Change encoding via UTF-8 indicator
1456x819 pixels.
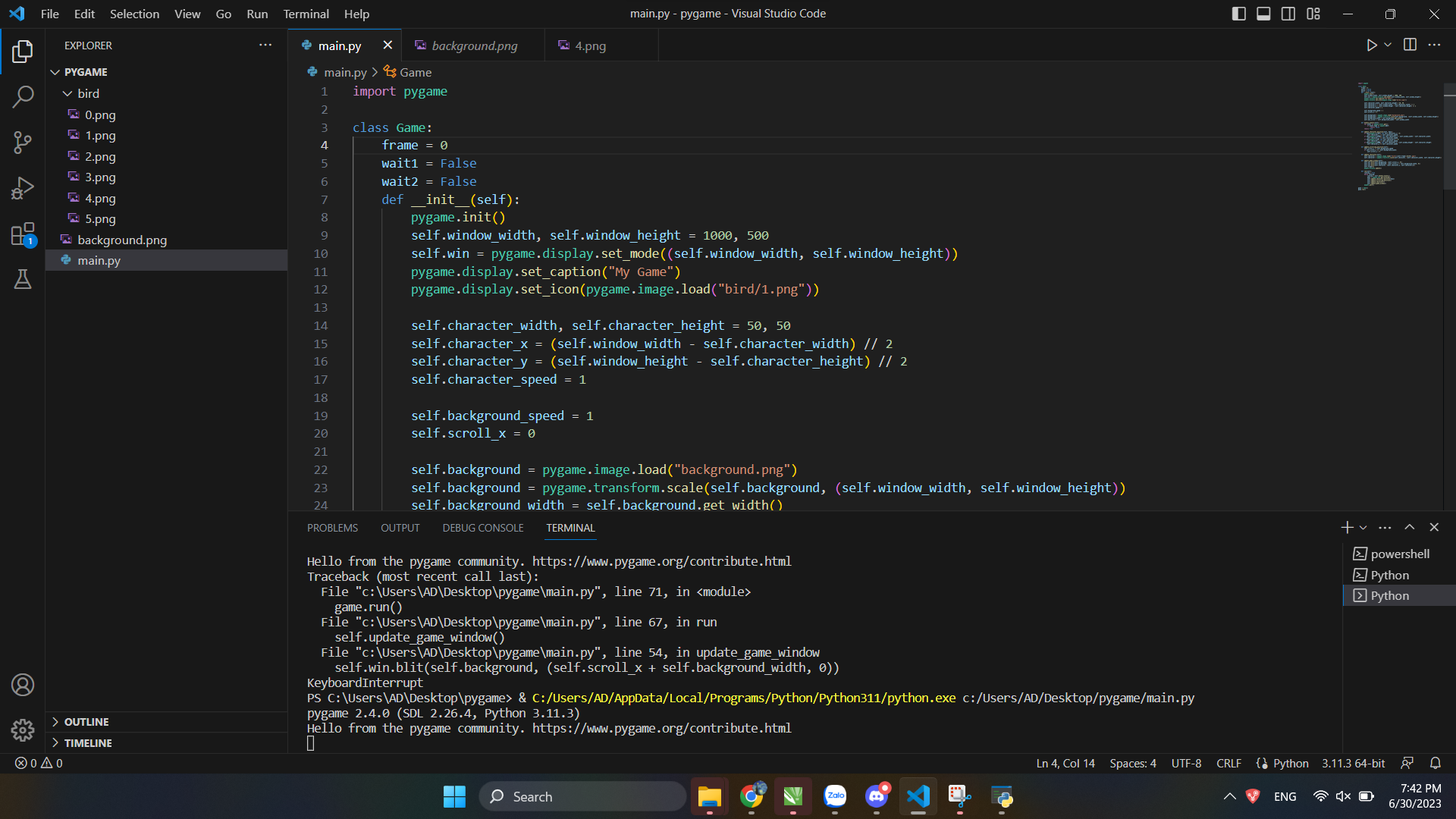coord(1186,763)
